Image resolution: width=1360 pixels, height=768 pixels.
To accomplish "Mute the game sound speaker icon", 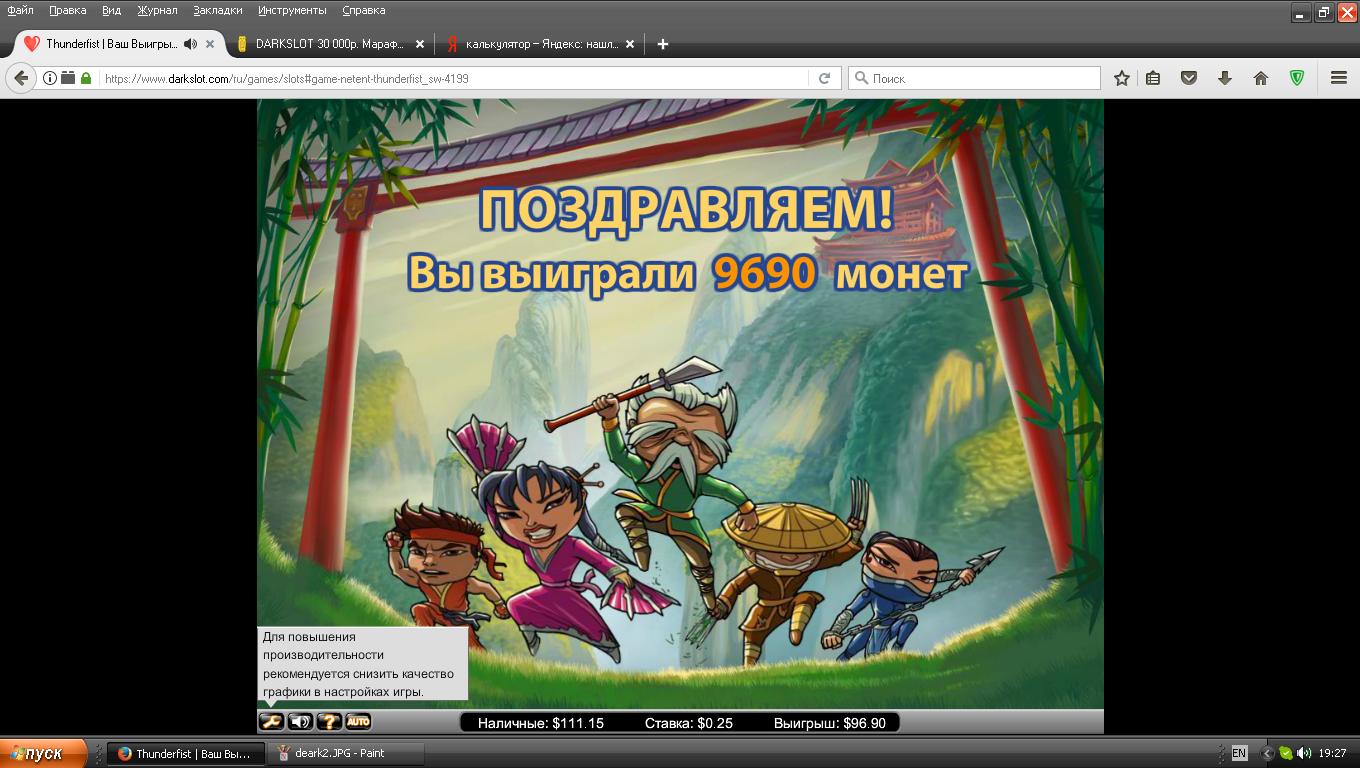I will (300, 721).
